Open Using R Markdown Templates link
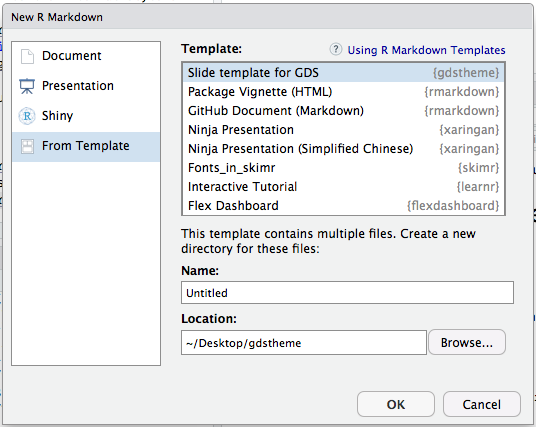This screenshot has width=536, height=427. tap(426, 50)
